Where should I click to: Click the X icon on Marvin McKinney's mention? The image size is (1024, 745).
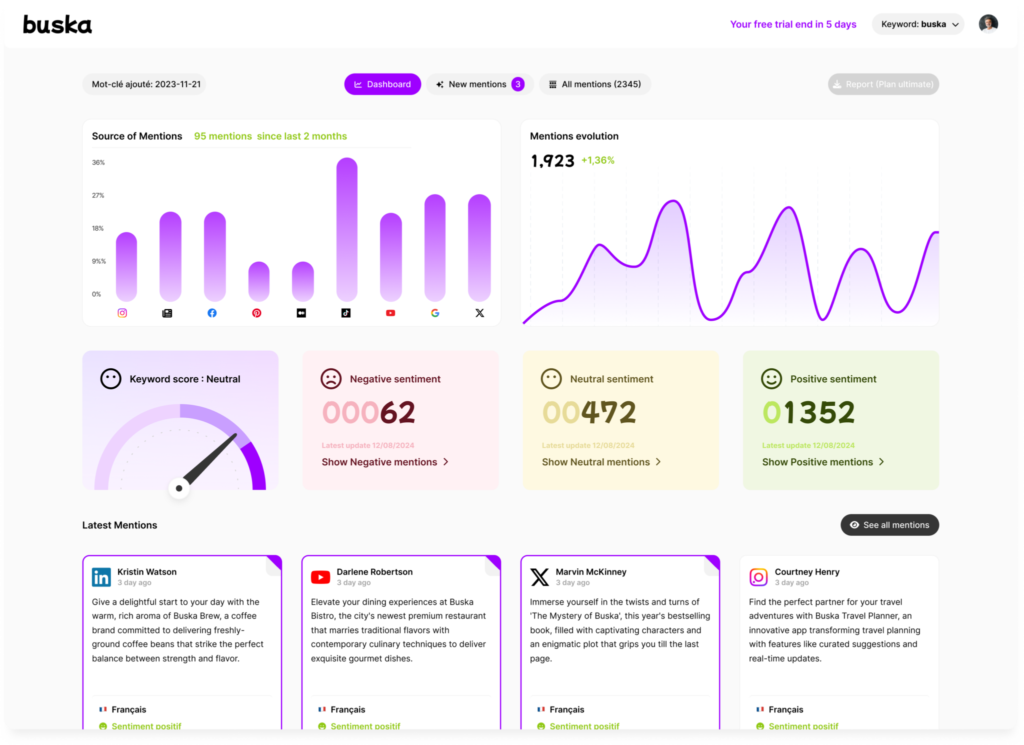pyautogui.click(x=539, y=577)
